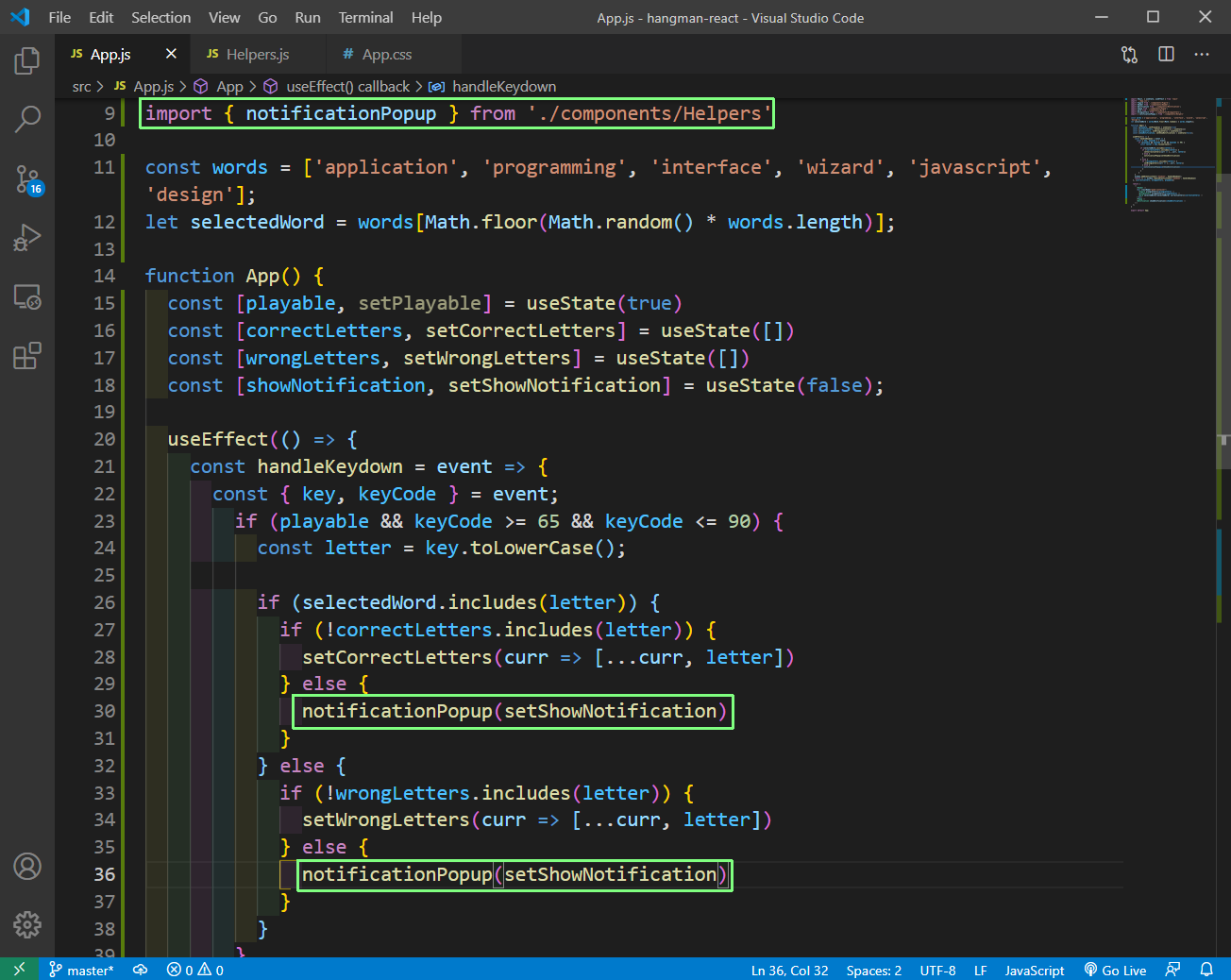Click the 'javascript' string on line 11
This screenshot has height=980, width=1231.
(974, 167)
